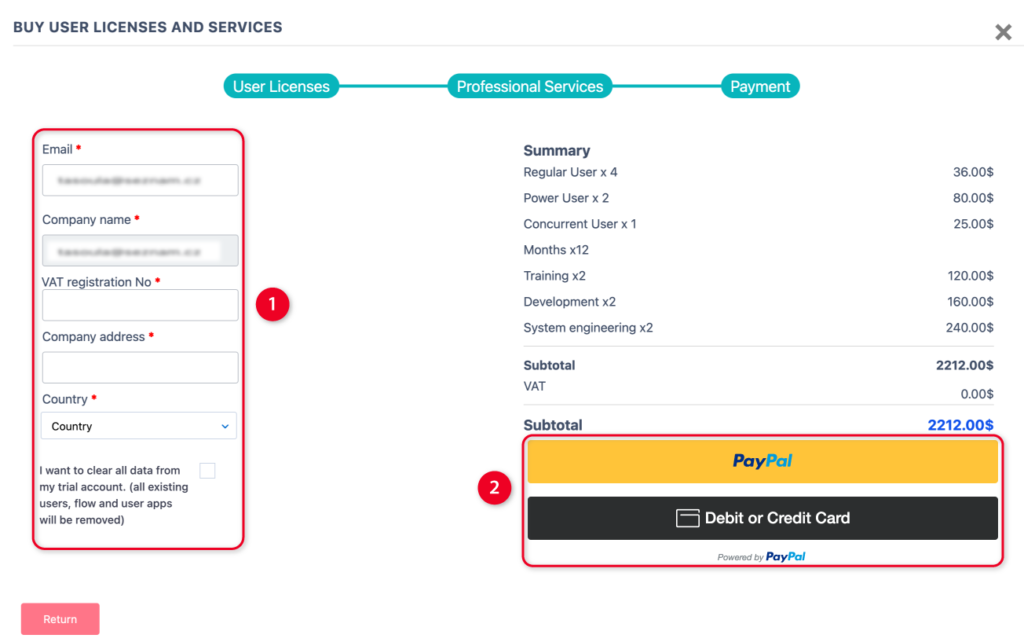The width and height of the screenshot is (1024, 642).
Task: Focus the VAT registration No field
Action: [x=140, y=305]
